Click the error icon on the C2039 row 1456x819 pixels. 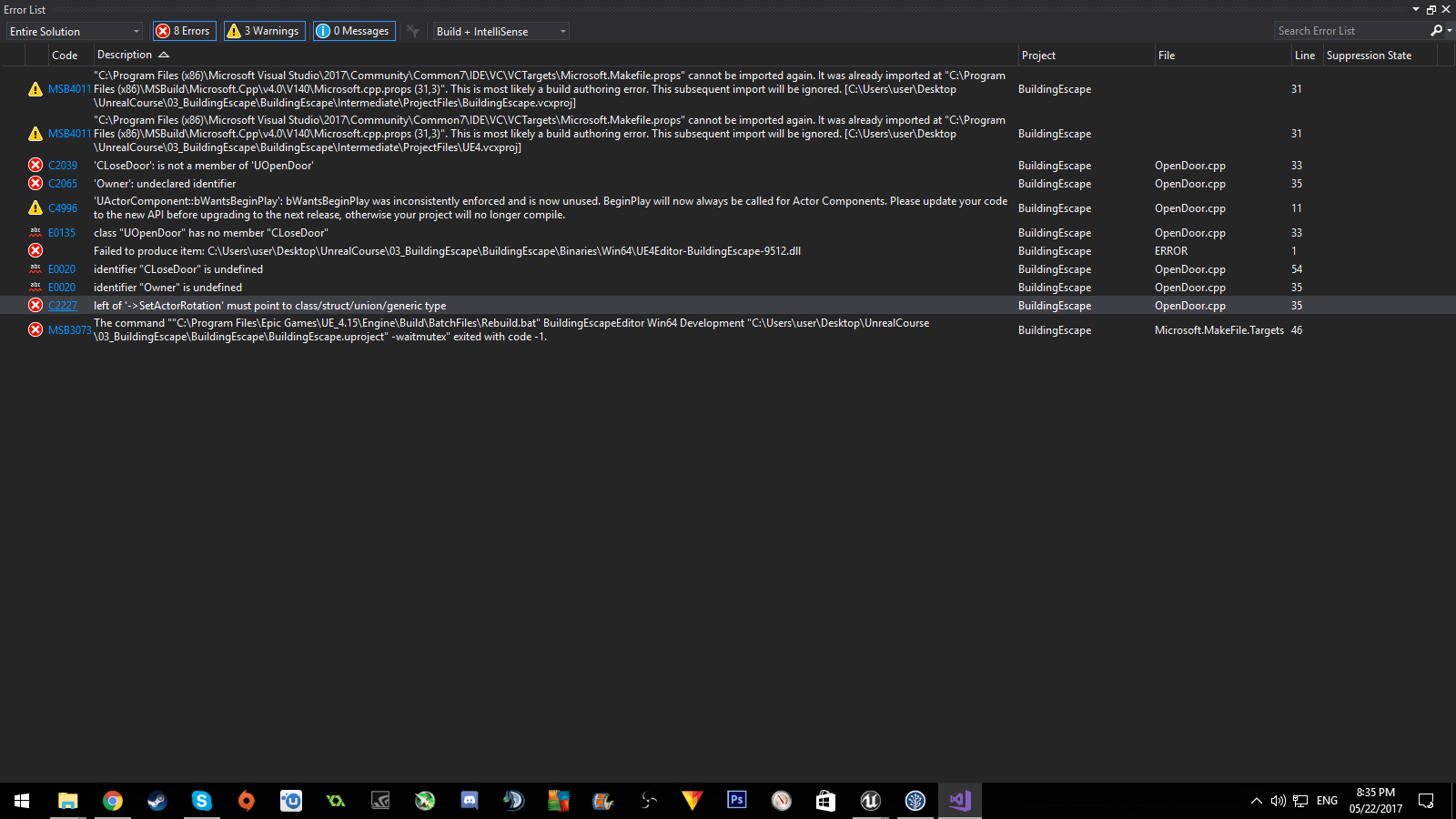click(35, 166)
